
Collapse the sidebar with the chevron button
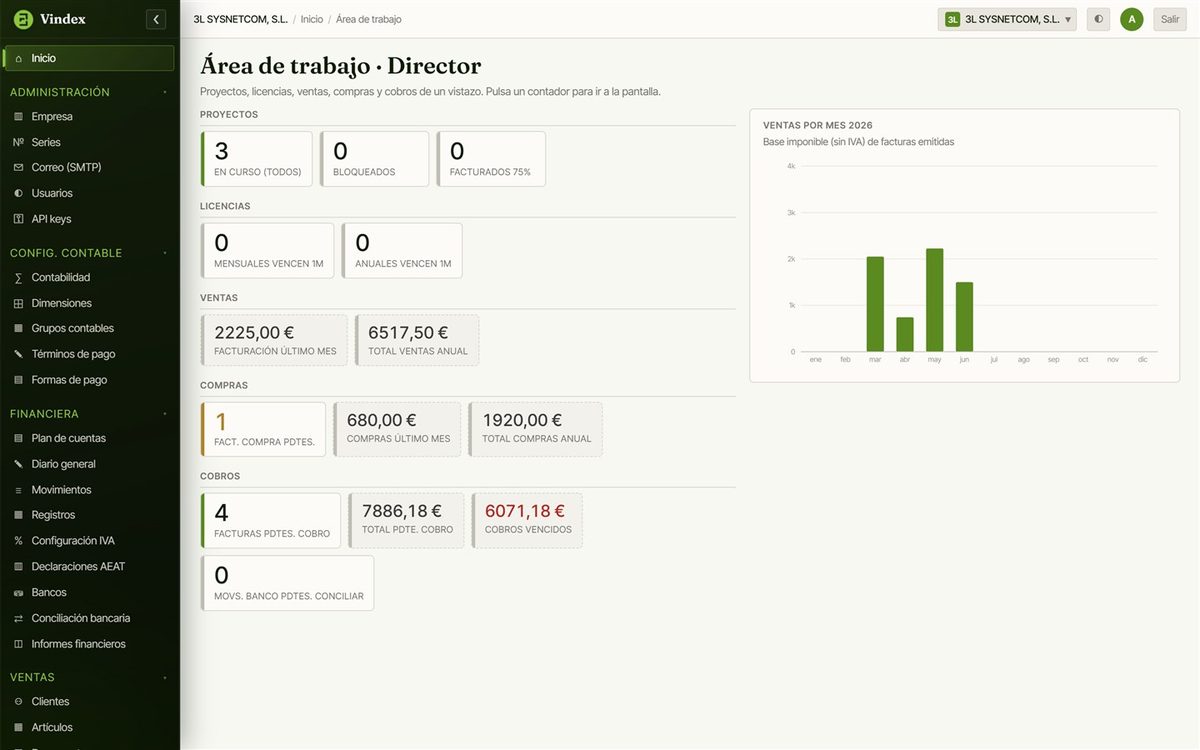(x=156, y=19)
